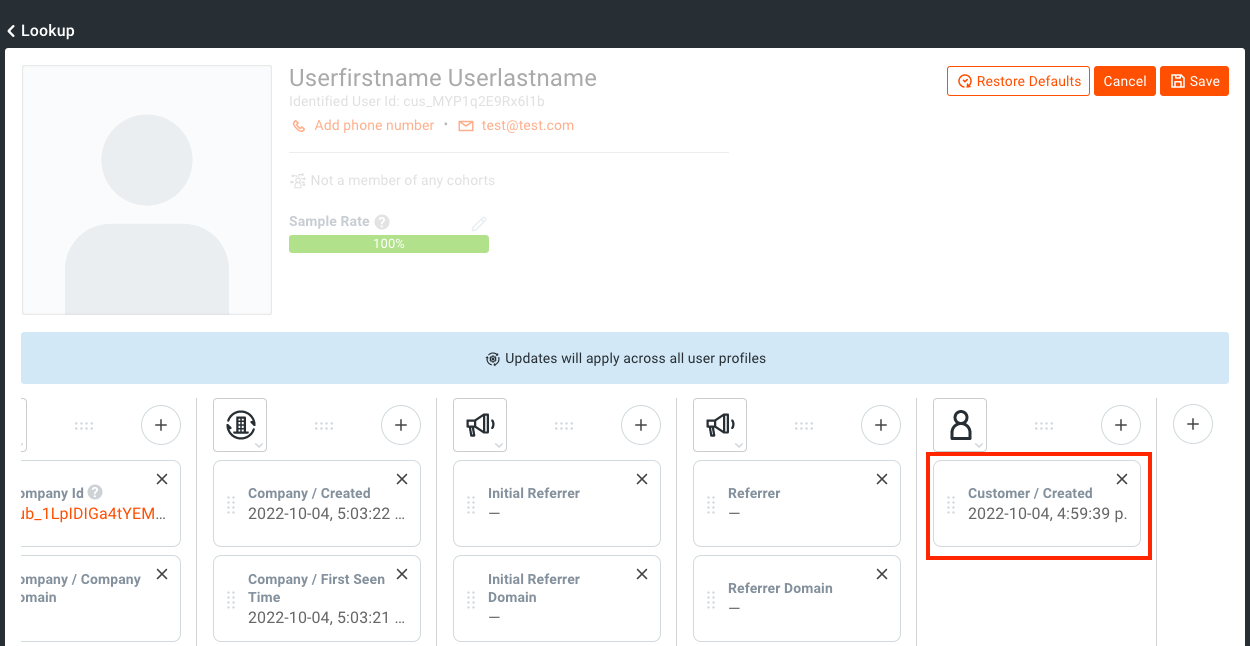Image resolution: width=1250 pixels, height=646 pixels.
Task: Click the pencil icon beside Sample Rate
Action: [x=479, y=223]
